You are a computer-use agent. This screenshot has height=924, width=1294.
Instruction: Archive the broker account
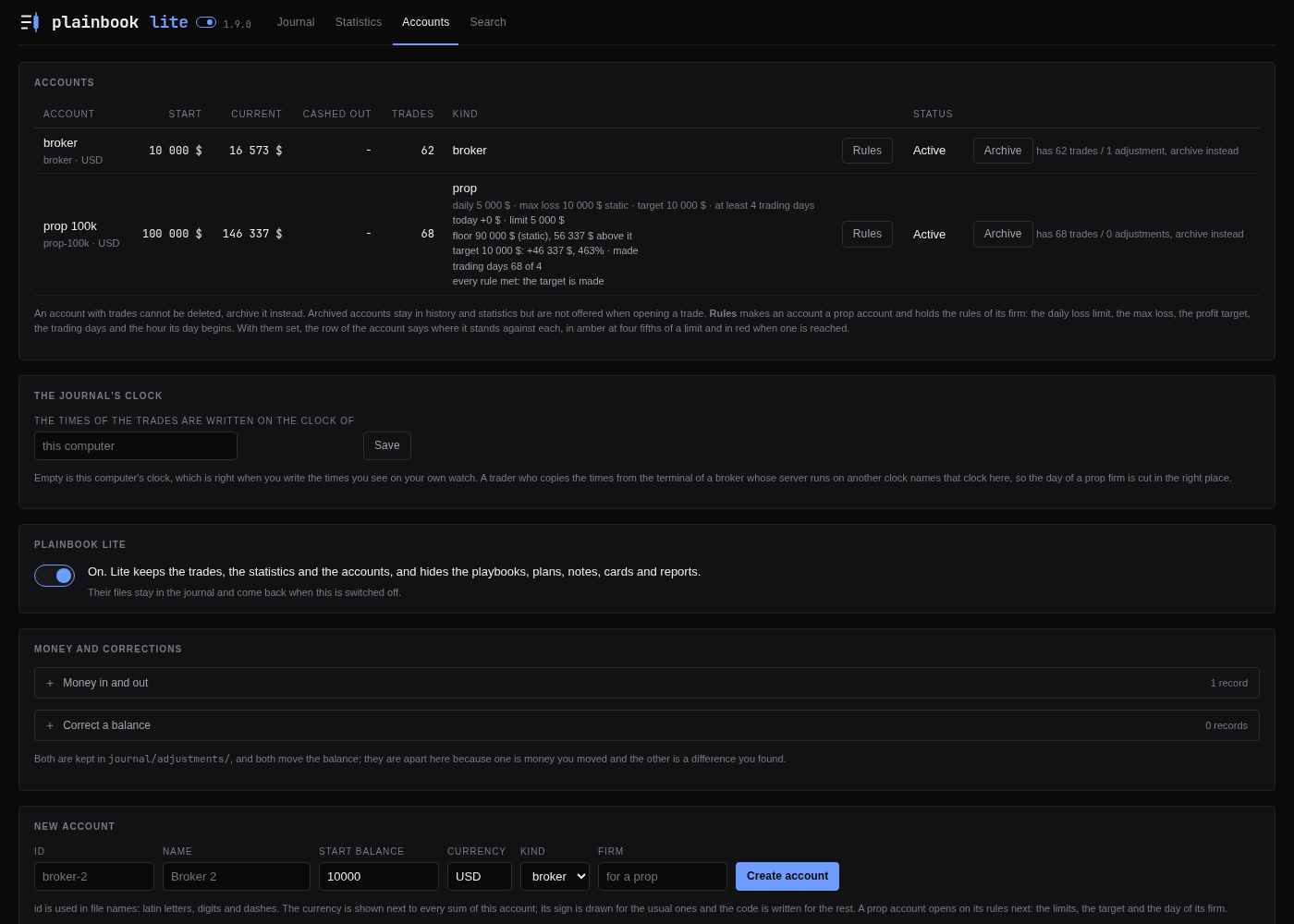pos(1003,151)
